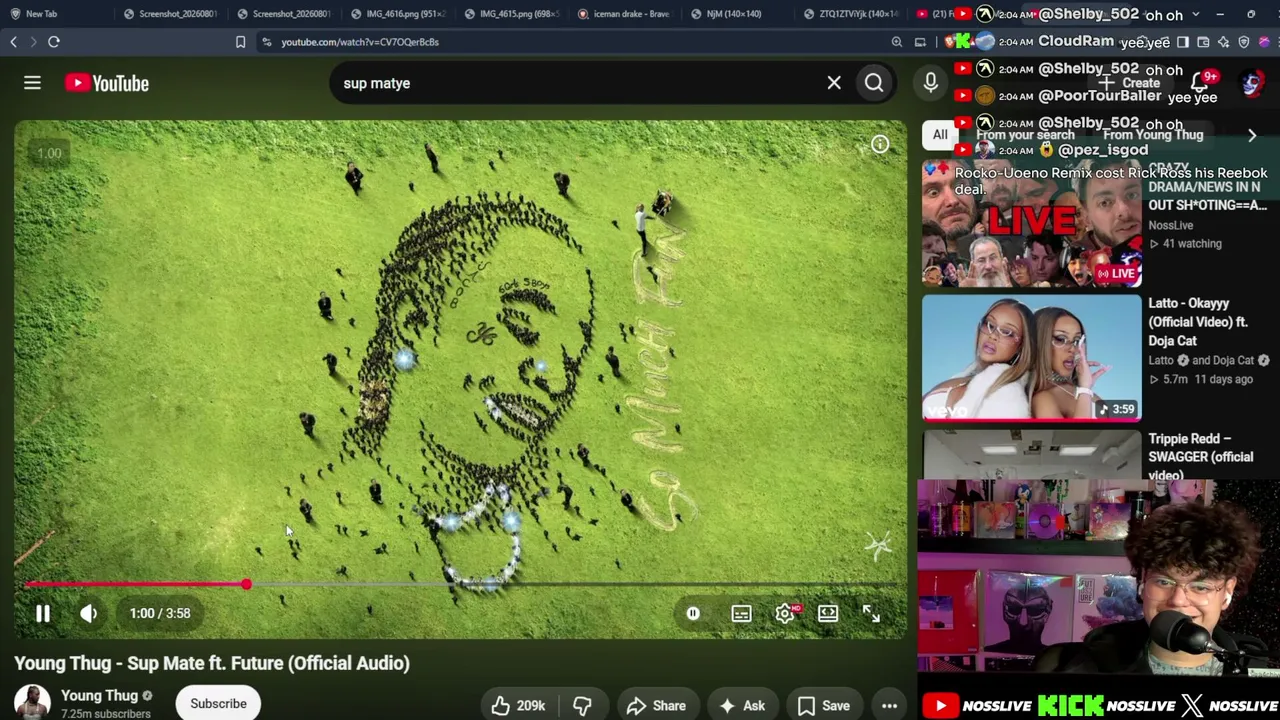Open Latto - Okayyy video title
The height and width of the screenshot is (720, 1280).
(1198, 322)
